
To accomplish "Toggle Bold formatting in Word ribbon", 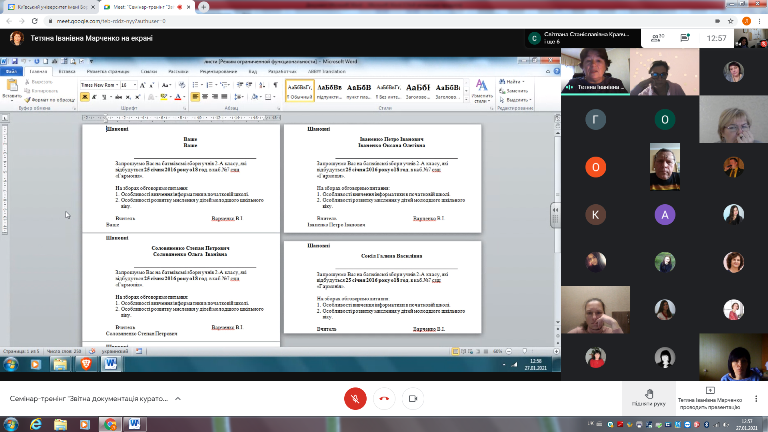I will tap(84, 97).
